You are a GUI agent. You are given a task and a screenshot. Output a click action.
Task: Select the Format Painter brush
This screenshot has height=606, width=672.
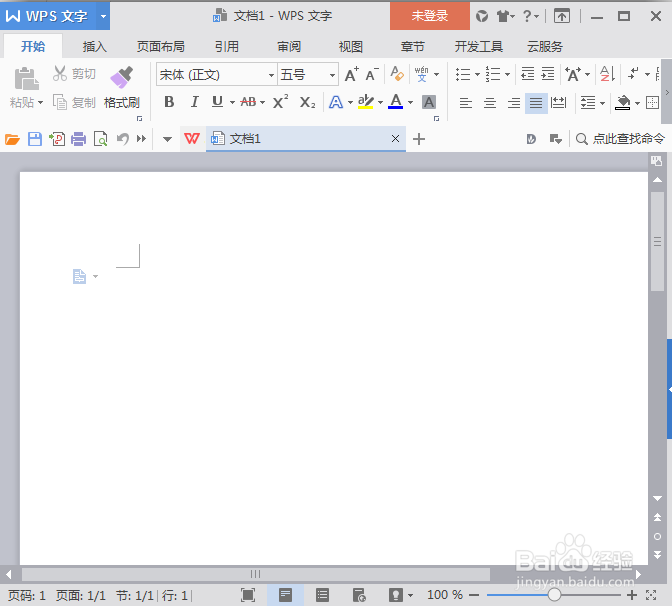(122, 77)
